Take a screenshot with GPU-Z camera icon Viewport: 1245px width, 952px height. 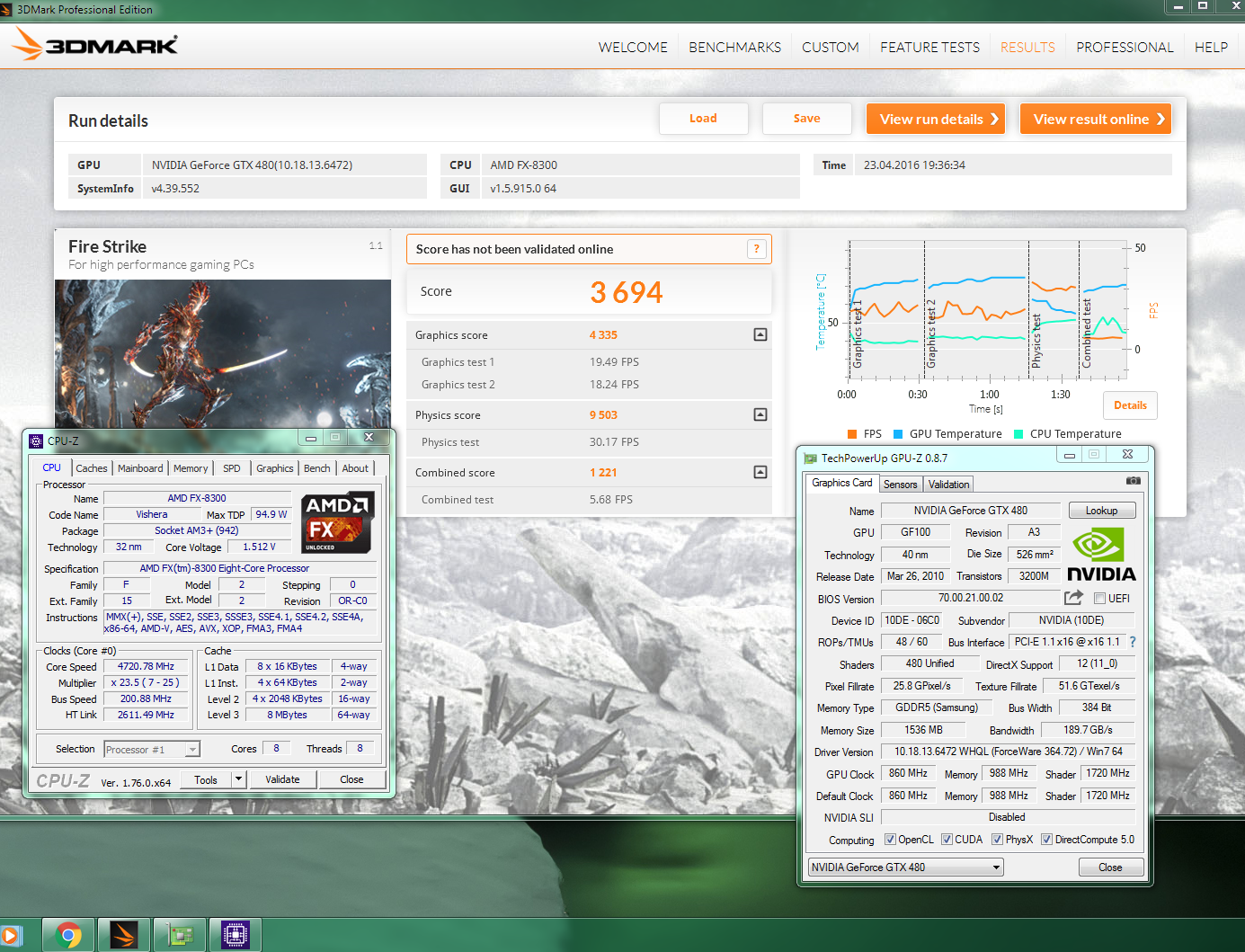[1134, 481]
